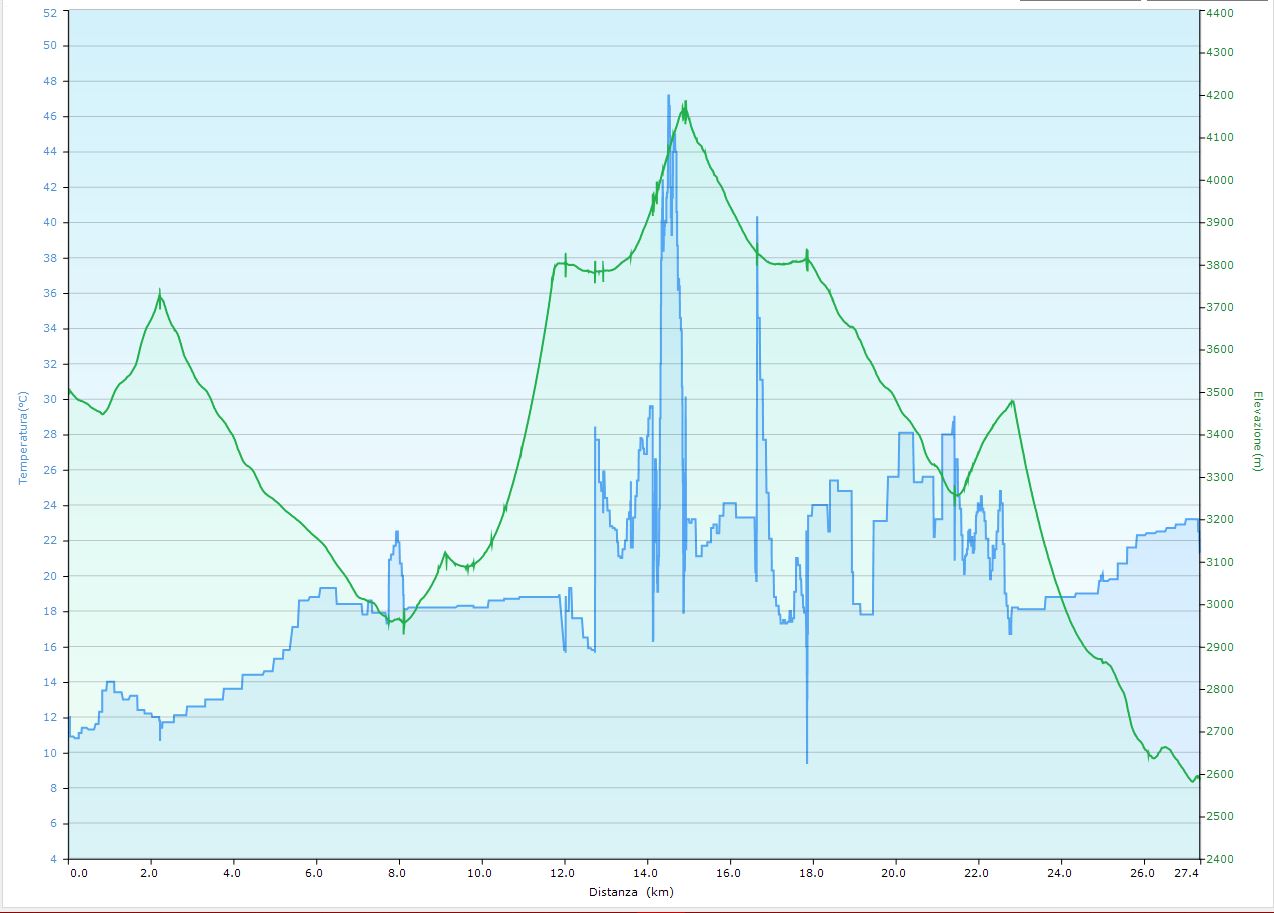This screenshot has height=913, width=1274.
Task: Click the 3500 elevation axis label
Action: (x=1219, y=393)
